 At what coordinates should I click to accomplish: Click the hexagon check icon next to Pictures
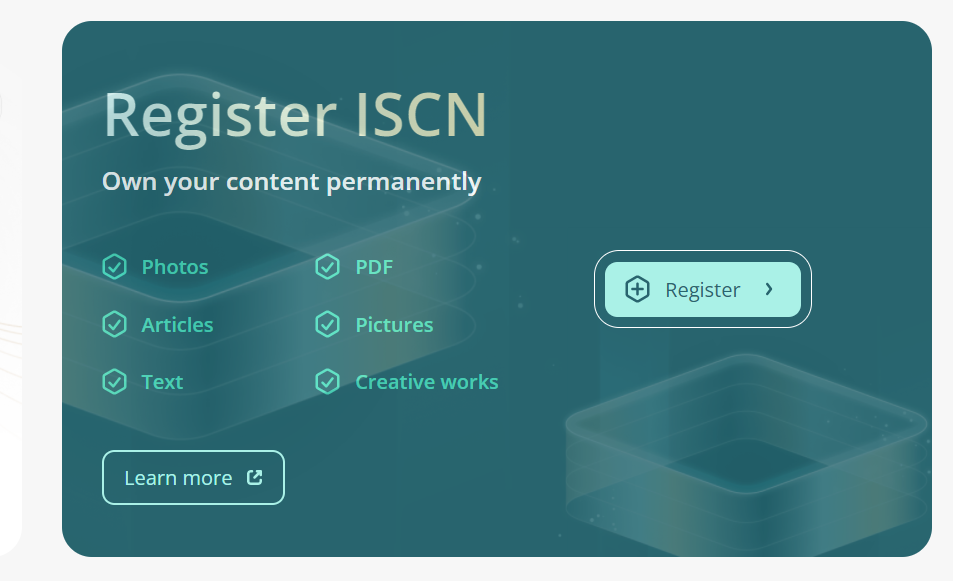pos(328,325)
